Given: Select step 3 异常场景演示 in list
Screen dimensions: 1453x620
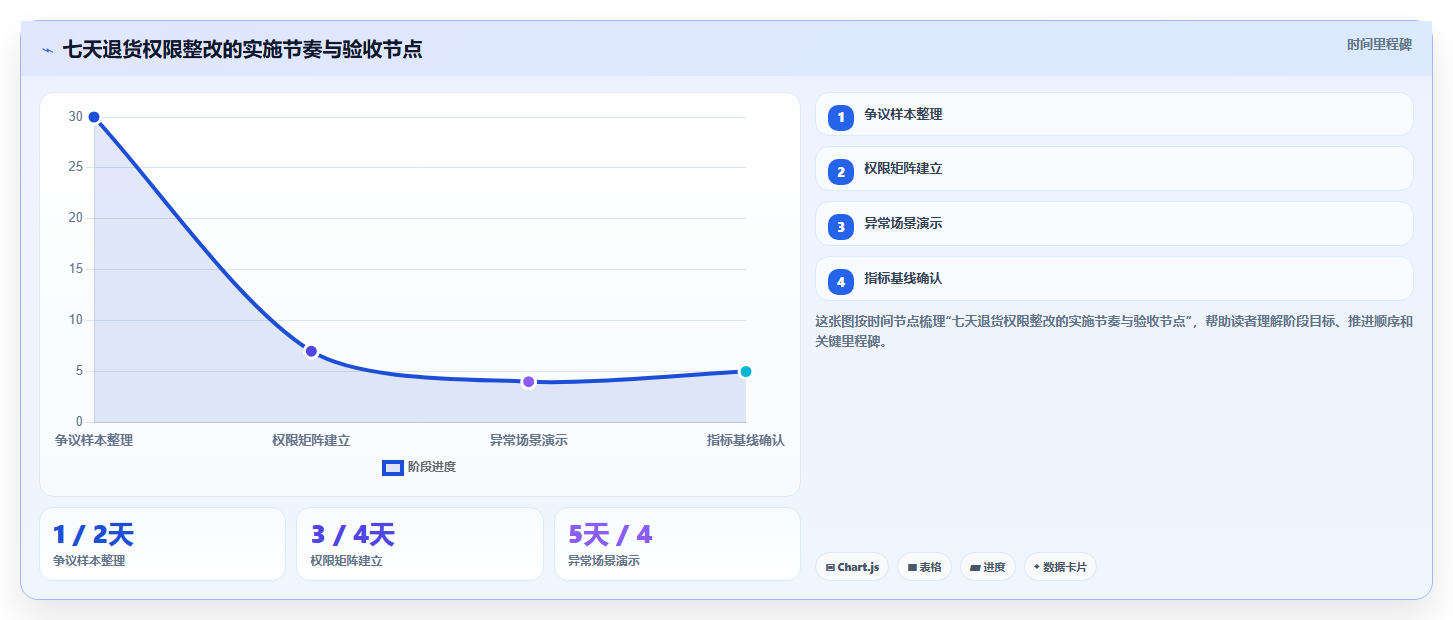Looking at the screenshot, I should pos(1114,224).
